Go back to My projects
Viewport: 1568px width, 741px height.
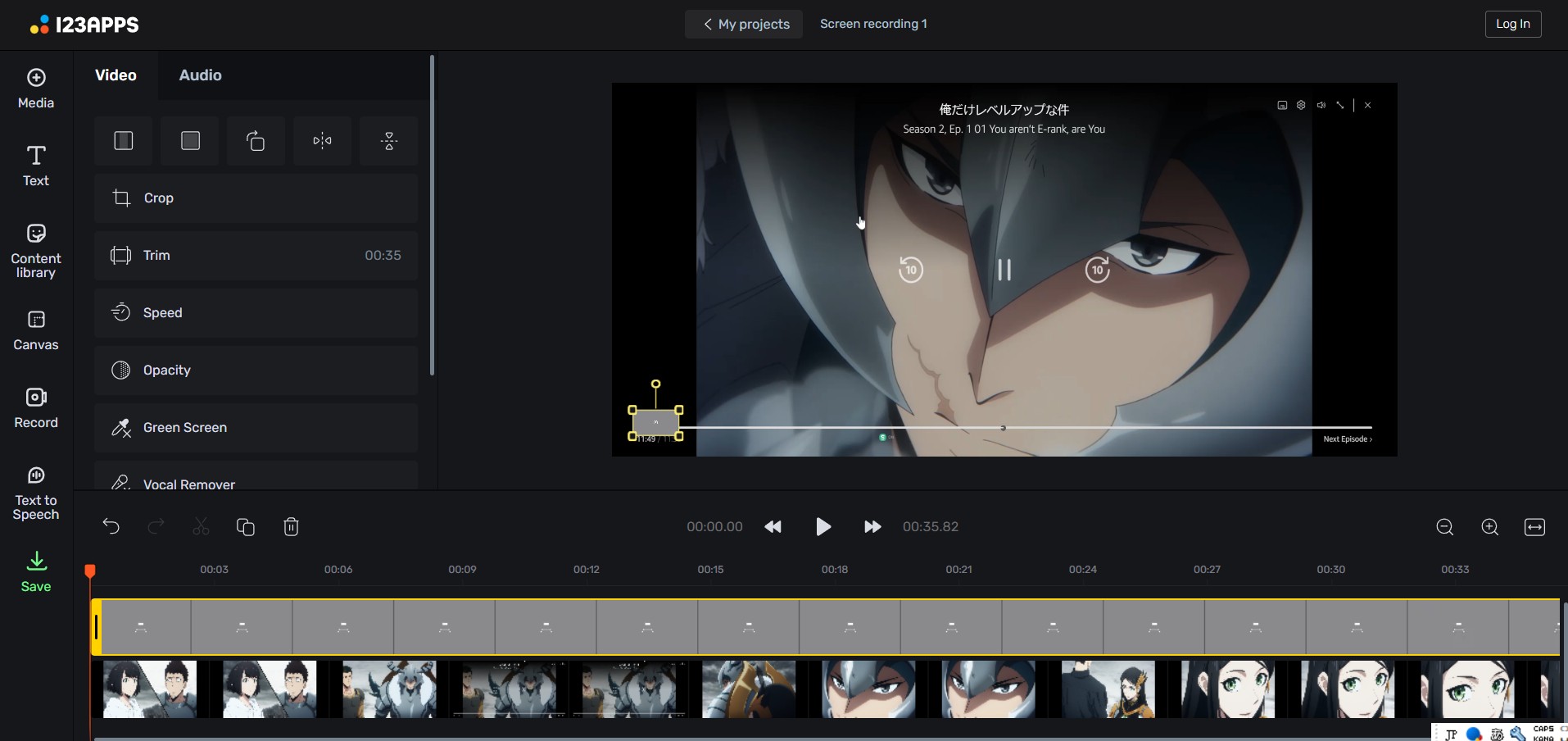click(744, 25)
